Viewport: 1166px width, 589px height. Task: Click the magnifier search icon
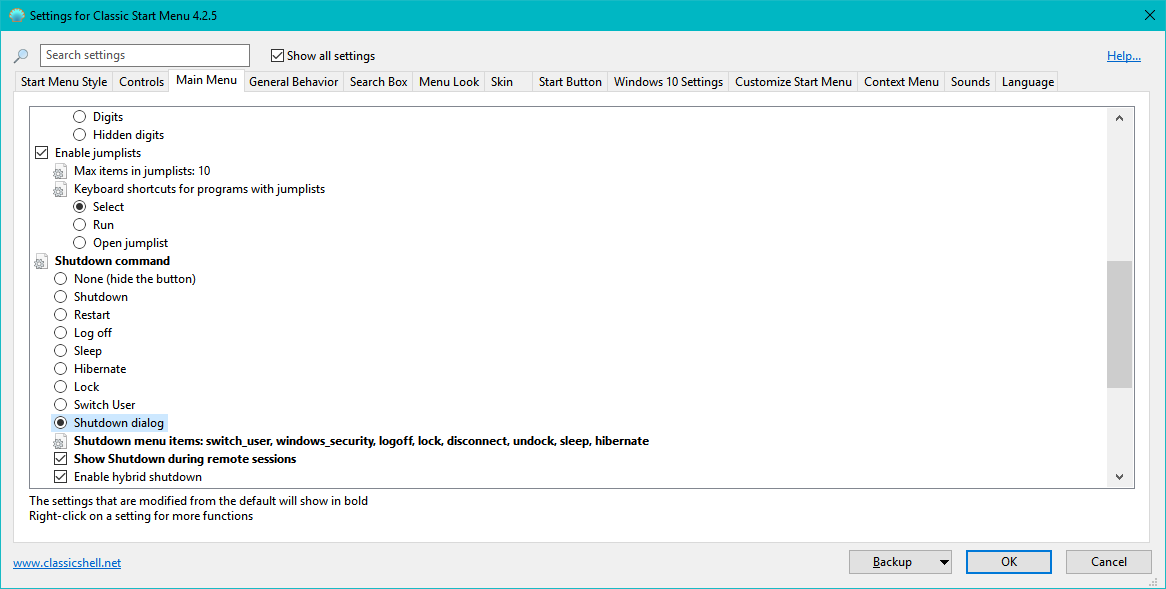(22, 56)
